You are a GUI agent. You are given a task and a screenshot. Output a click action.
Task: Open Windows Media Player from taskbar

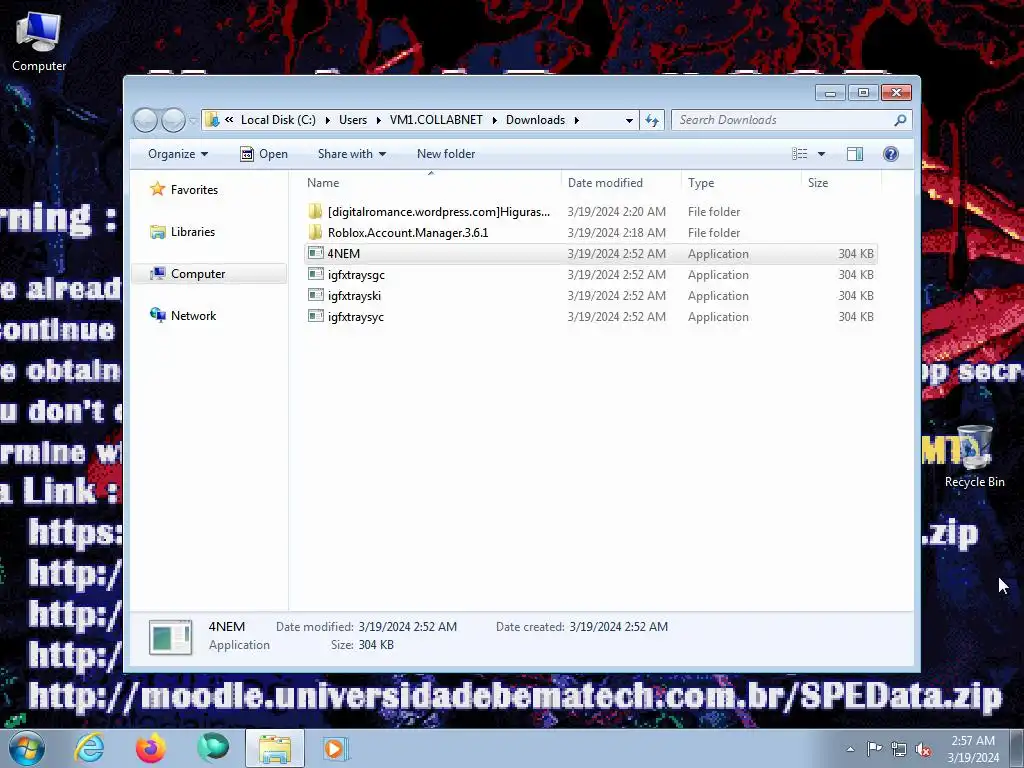coord(336,748)
